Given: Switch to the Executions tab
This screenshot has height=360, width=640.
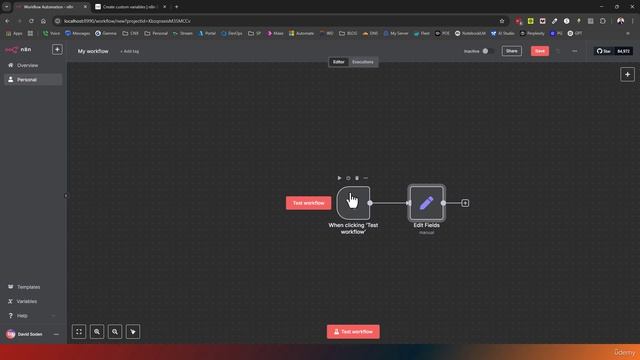Looking at the screenshot, I should [362, 62].
